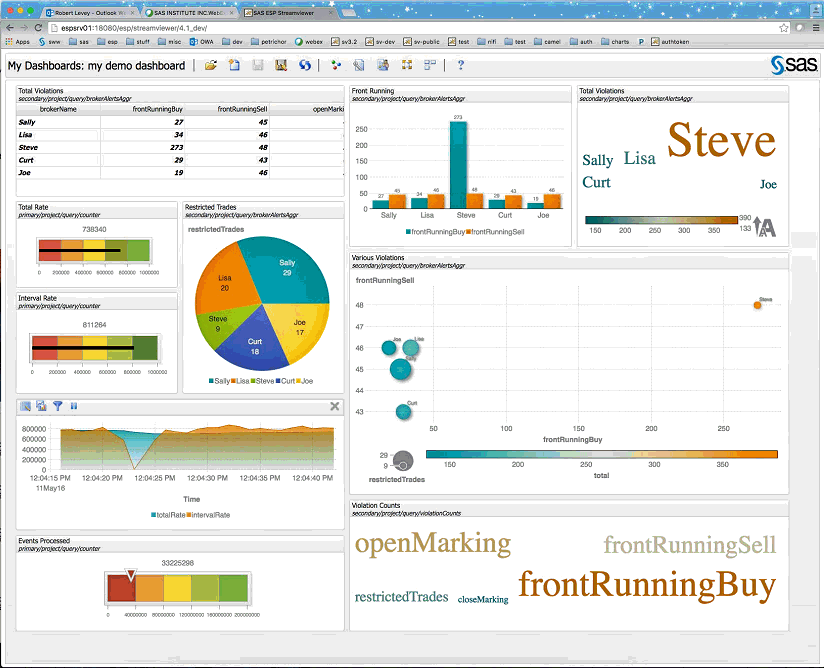
Task: Open a dashboard using the folder icon
Action: pos(210,64)
